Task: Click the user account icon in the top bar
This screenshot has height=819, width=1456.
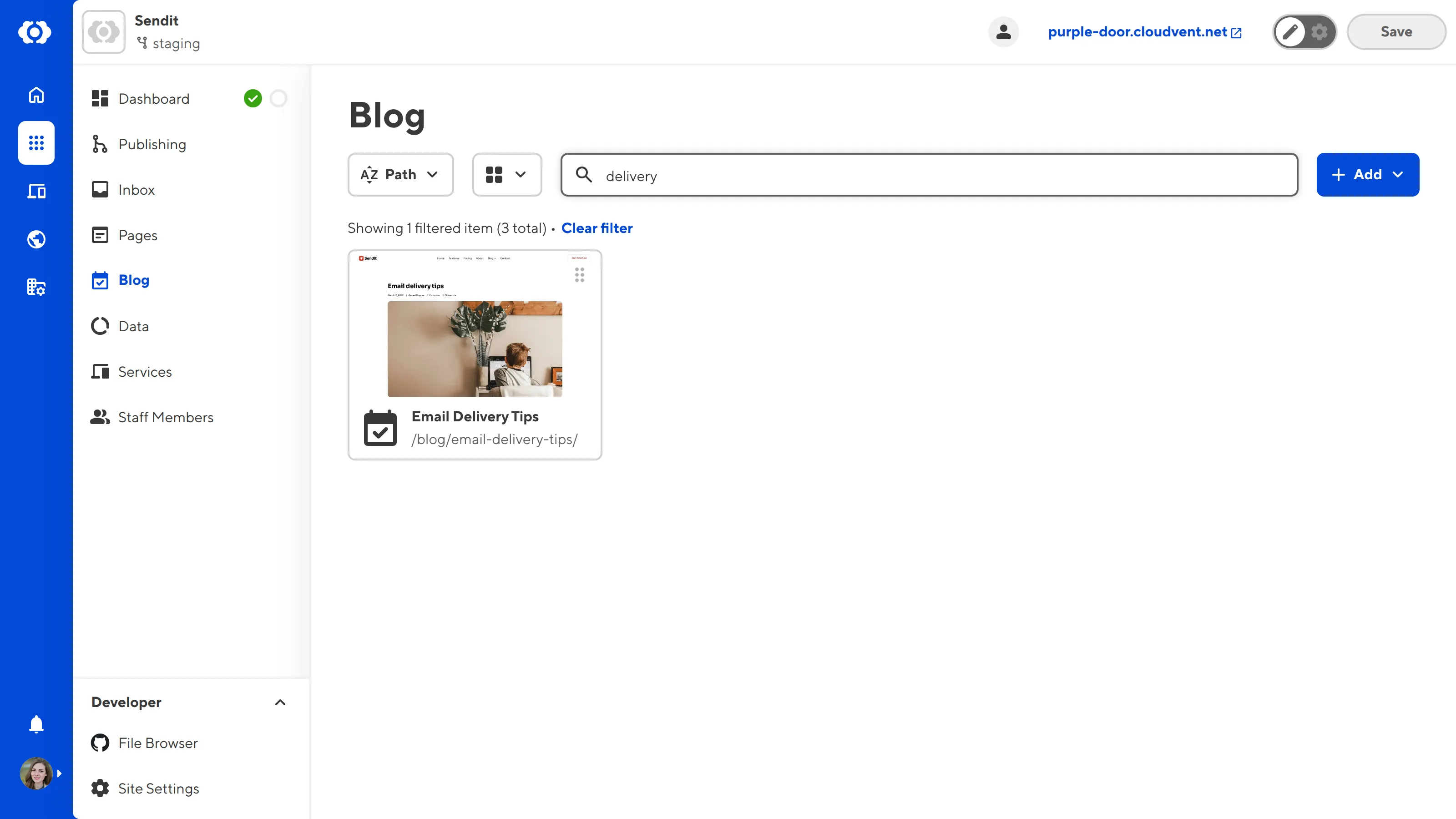Action: click(1003, 32)
